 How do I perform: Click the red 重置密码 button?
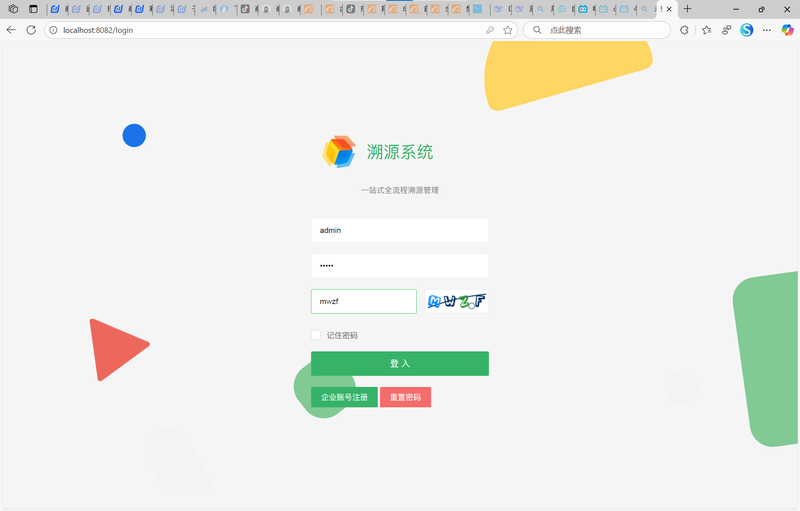coord(406,397)
